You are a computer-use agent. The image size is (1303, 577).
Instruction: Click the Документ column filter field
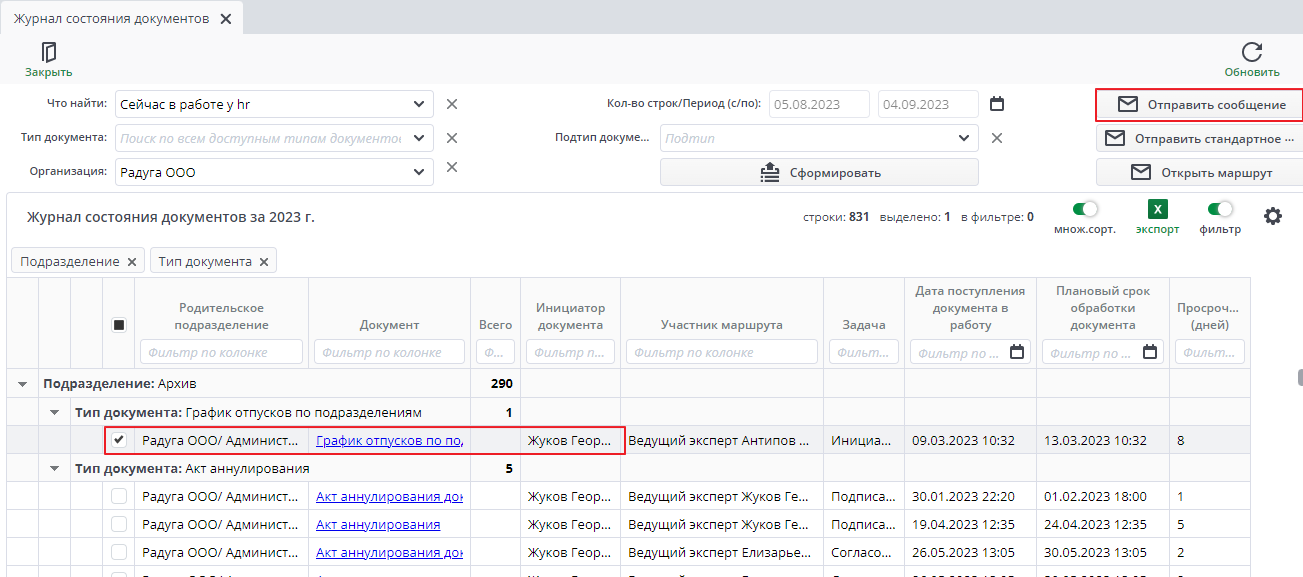389,352
